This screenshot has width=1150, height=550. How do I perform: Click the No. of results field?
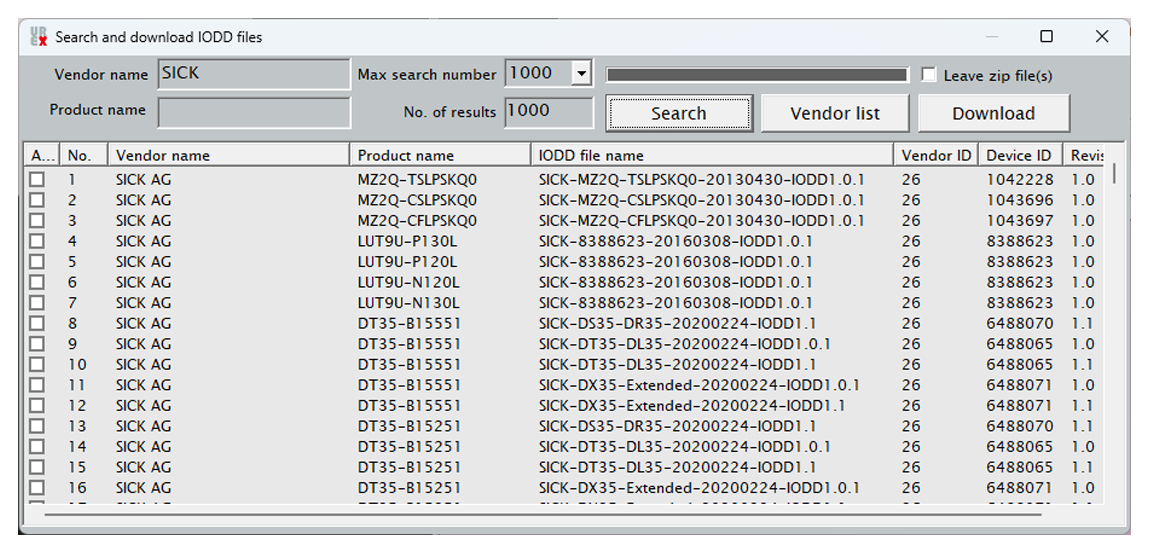[x=549, y=112]
